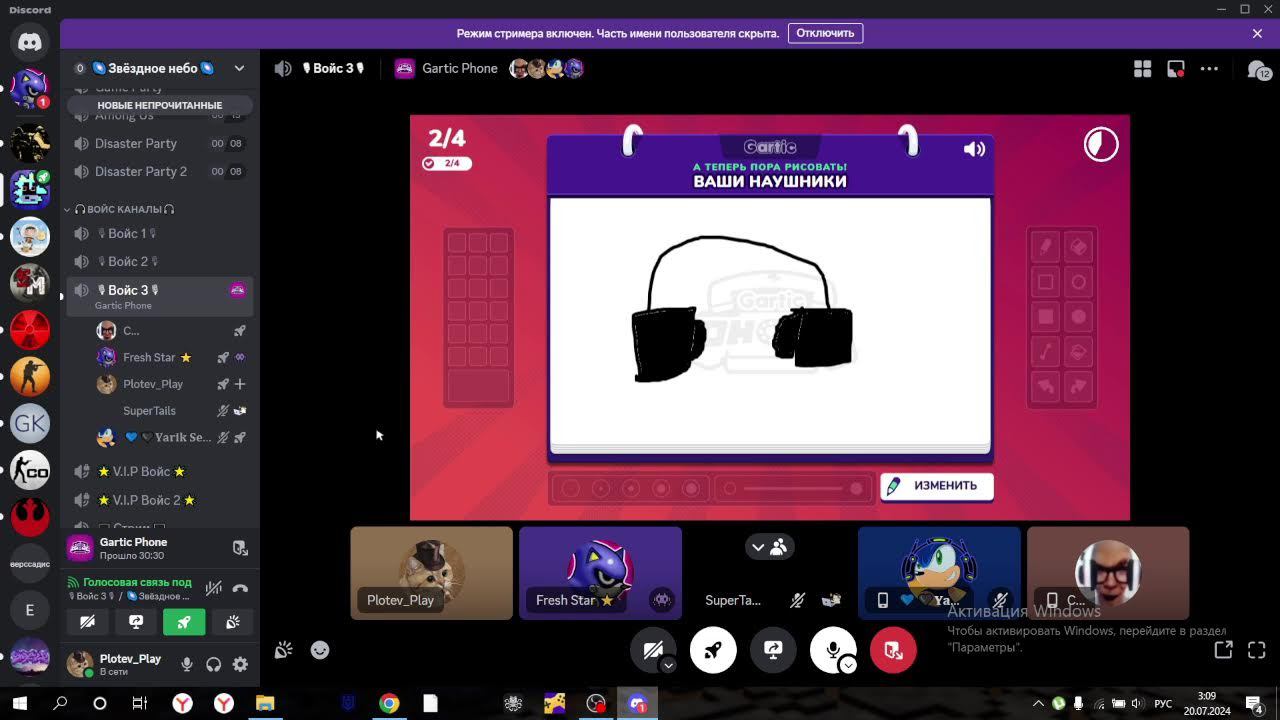The width and height of the screenshot is (1280, 720).
Task: Expand the Звёздное небо server menu
Action: pyautogui.click(x=239, y=68)
